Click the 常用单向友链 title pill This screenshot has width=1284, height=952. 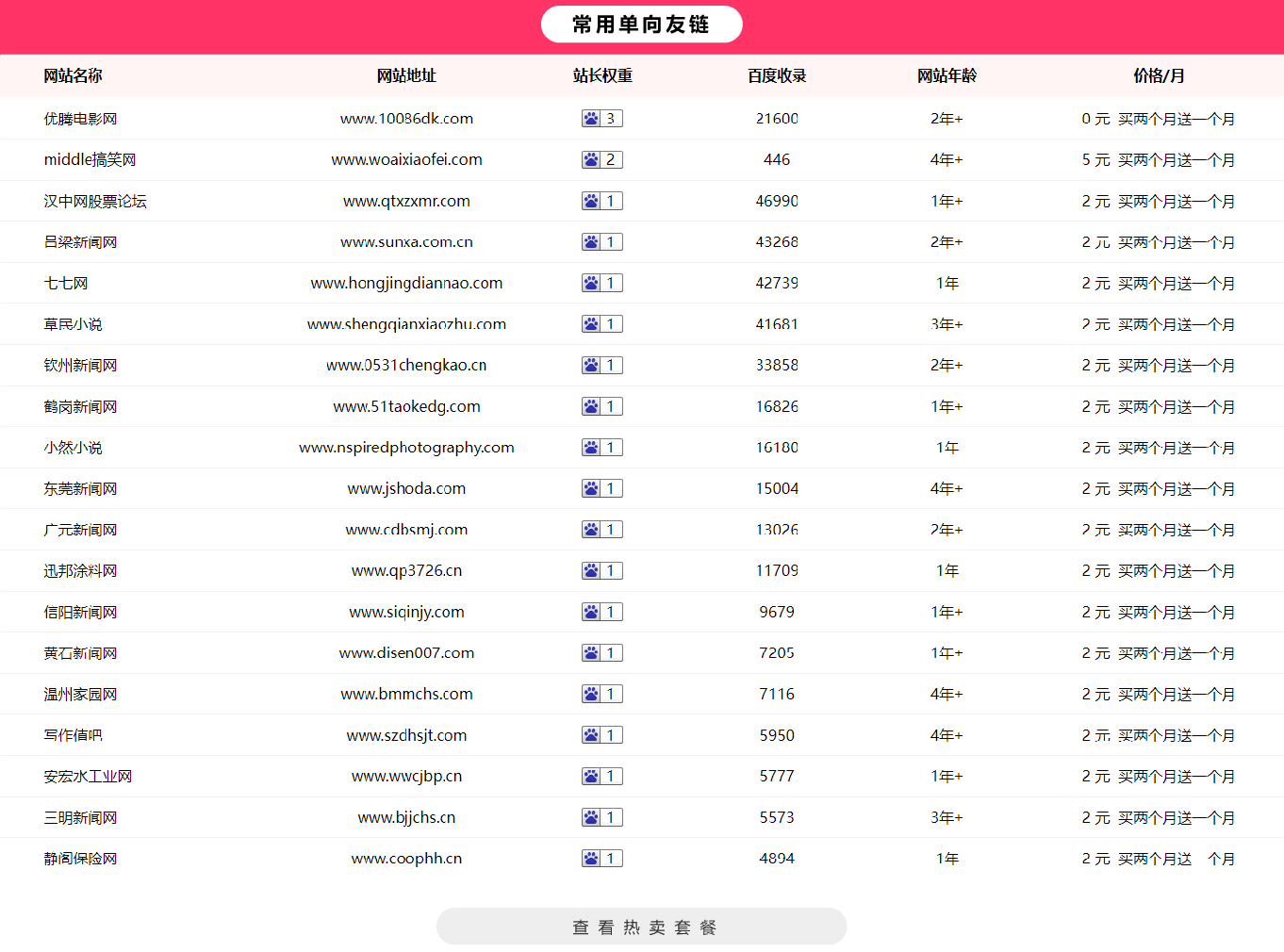tap(641, 25)
